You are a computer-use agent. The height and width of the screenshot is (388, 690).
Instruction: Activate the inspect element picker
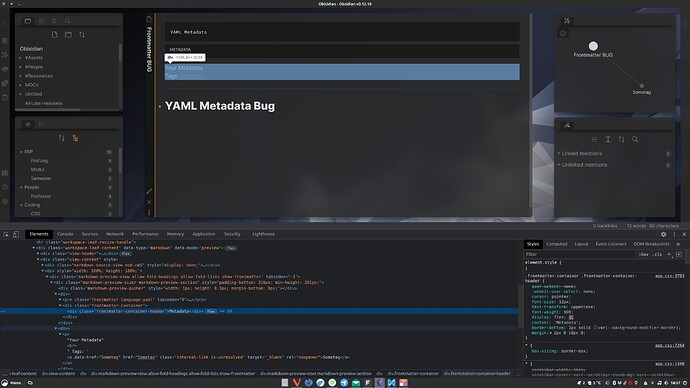6,234
